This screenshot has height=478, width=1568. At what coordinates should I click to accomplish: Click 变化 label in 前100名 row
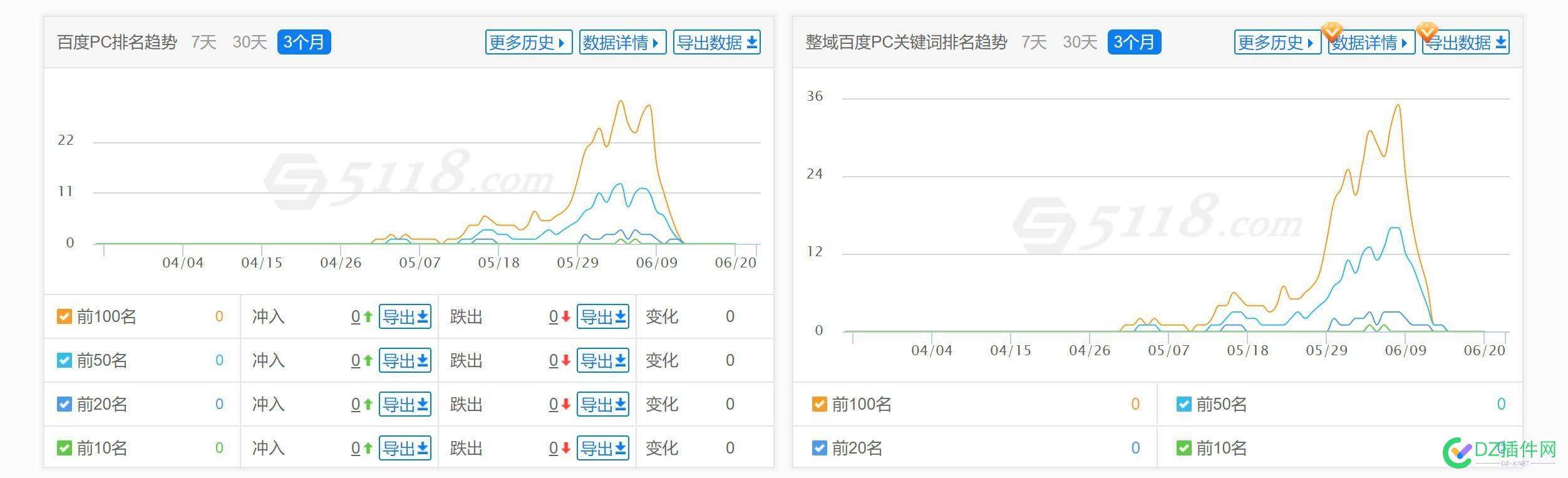(x=662, y=317)
